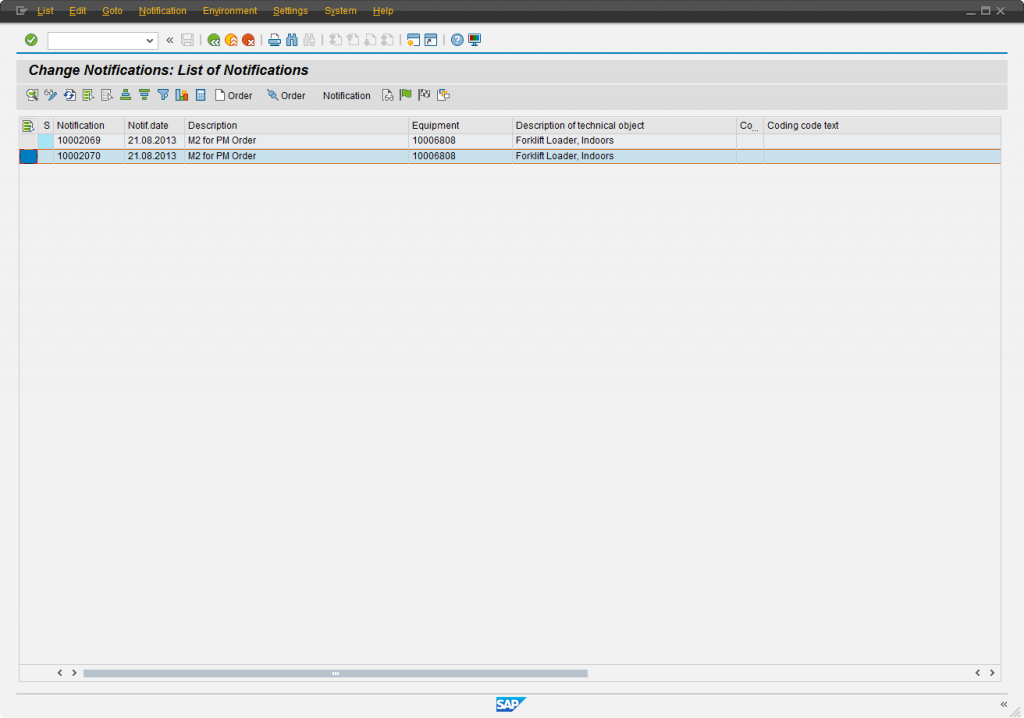Click the Description of technical object header
Screen dimensions: 1024x718
pyautogui.click(x=624, y=125)
